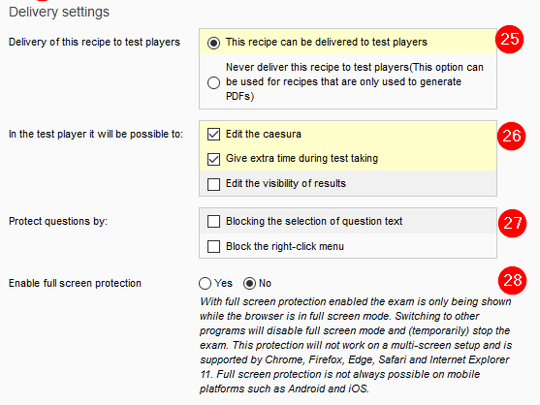
Task: Click 'In the test player it will be possible to' label
Action: [96, 134]
